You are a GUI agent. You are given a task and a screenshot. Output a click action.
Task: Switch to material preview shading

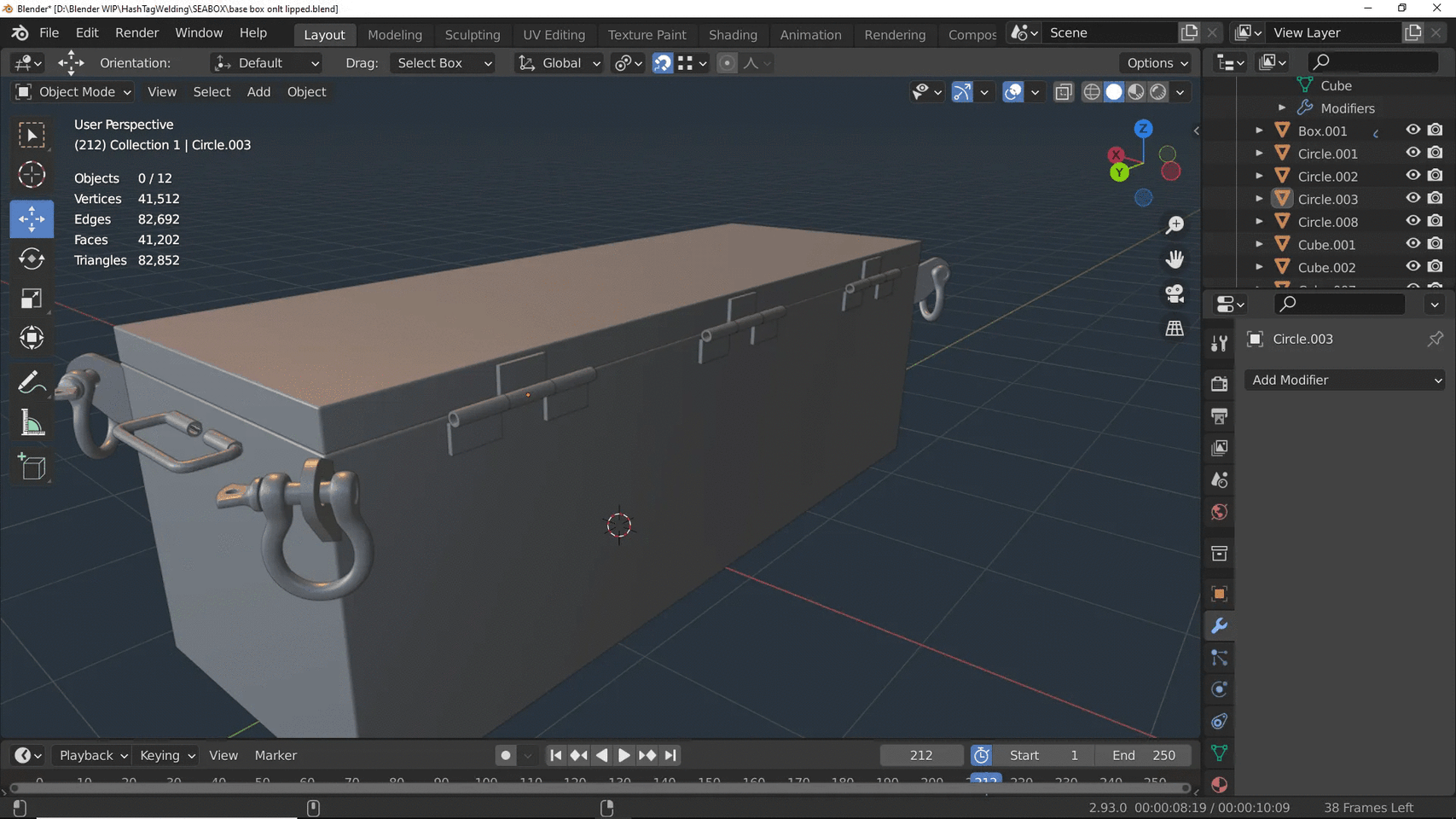[1136, 92]
